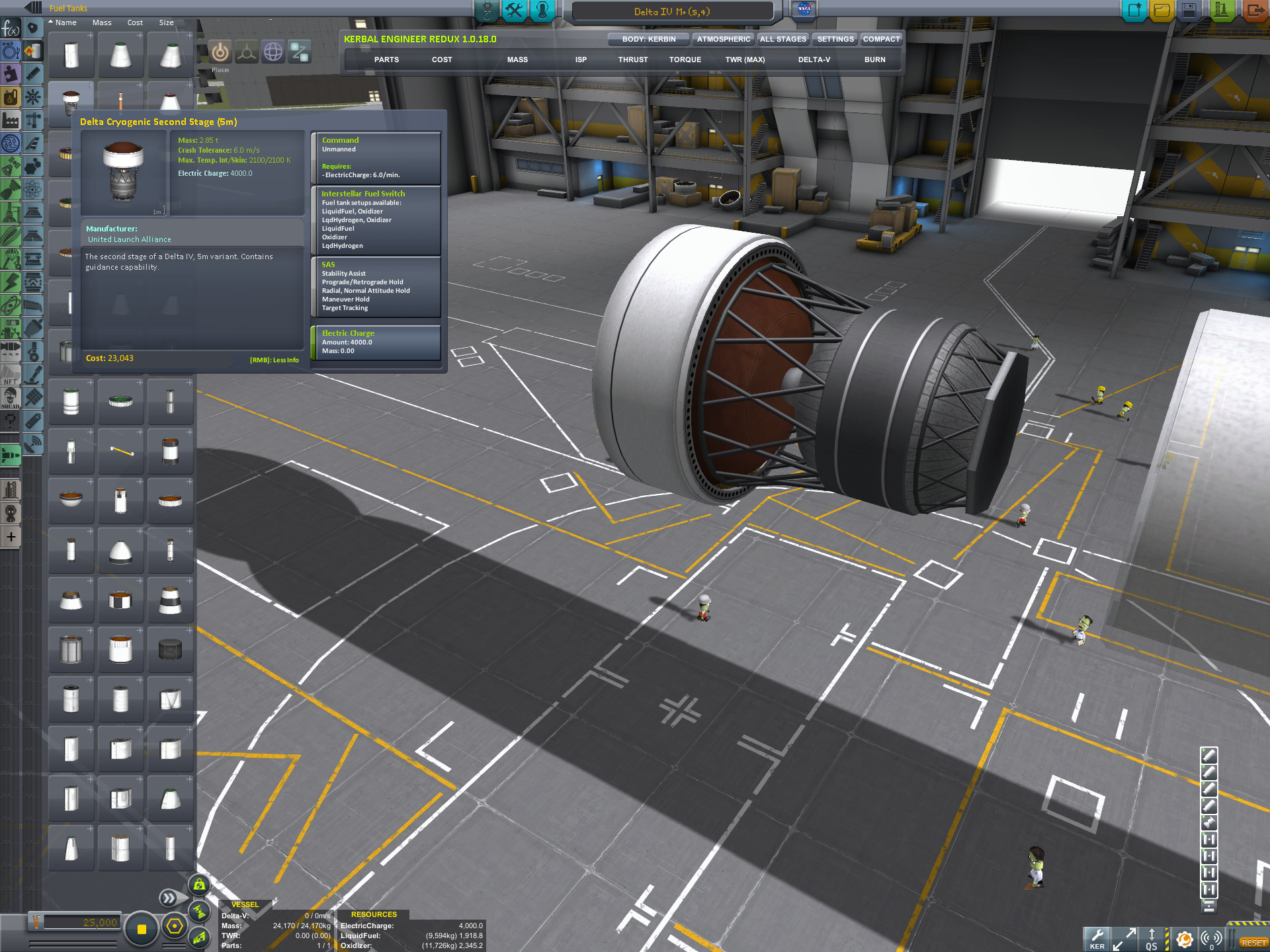The height and width of the screenshot is (952, 1270).
Task: Click the TWR (MAX) column header
Action: pyautogui.click(x=745, y=59)
